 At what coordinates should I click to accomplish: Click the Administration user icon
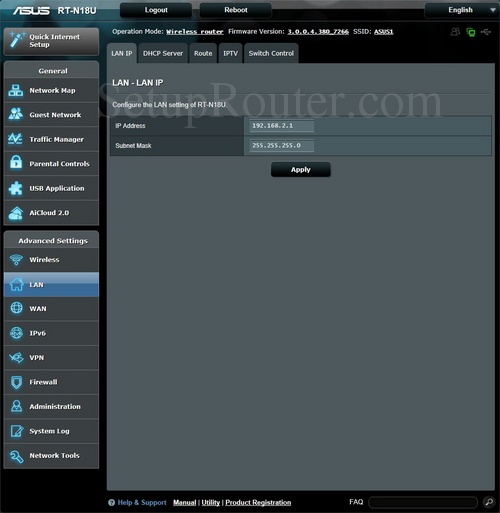click(16, 406)
